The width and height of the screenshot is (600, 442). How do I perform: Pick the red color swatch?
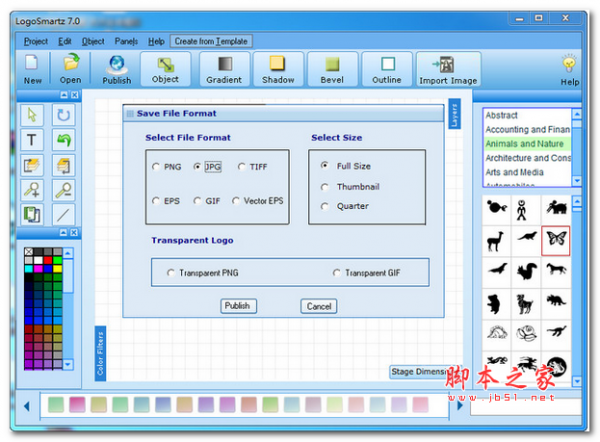tap(47, 261)
